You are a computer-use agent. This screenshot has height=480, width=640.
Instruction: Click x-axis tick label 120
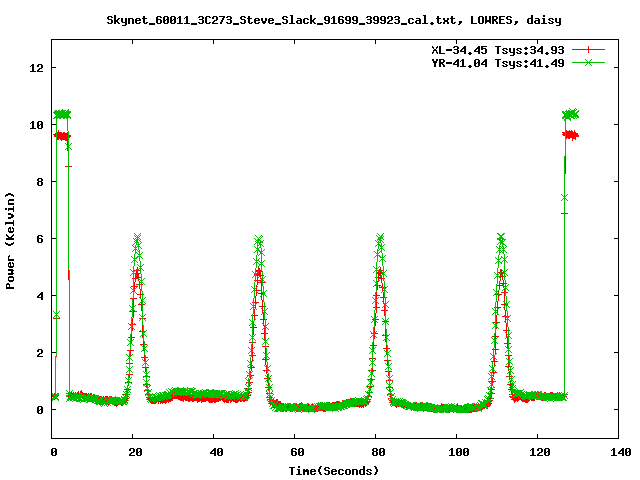540,452
